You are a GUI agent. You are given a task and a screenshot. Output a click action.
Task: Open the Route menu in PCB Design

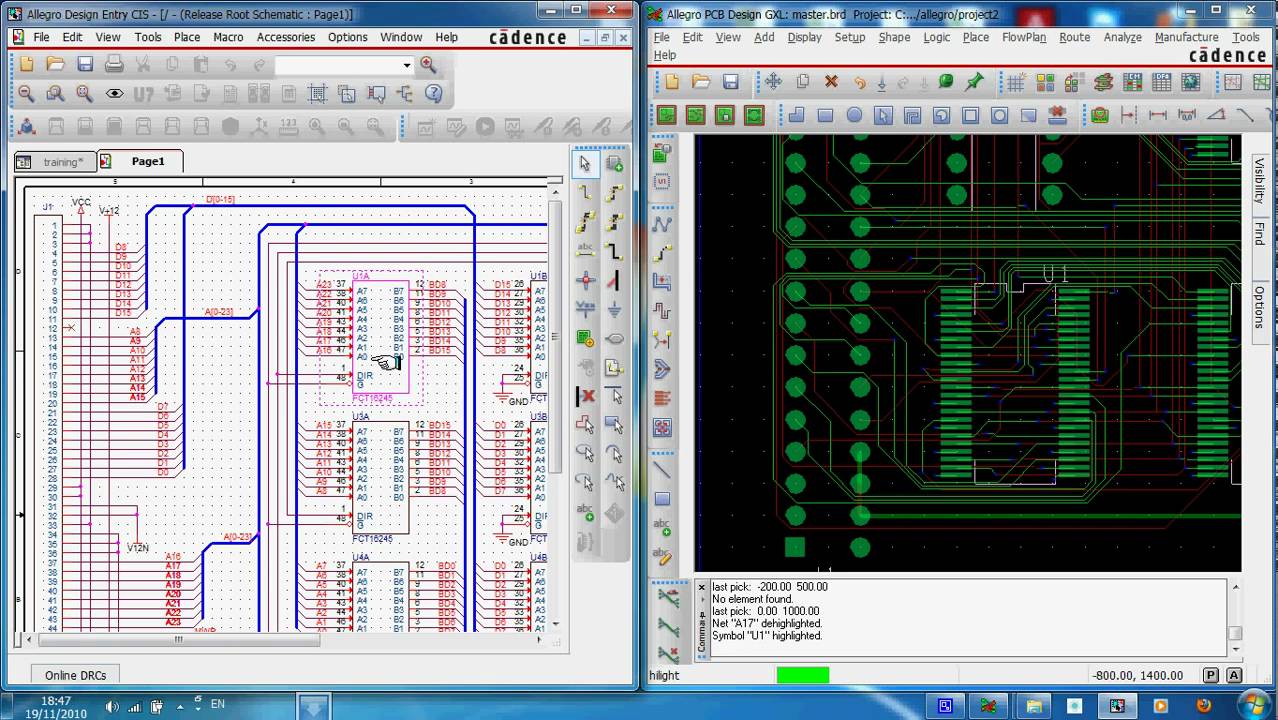tap(1074, 37)
